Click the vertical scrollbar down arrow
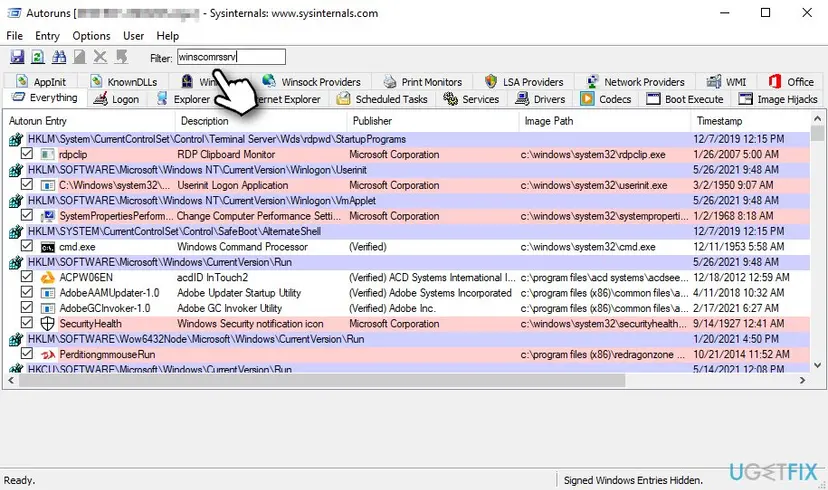The width and height of the screenshot is (828, 490). coord(817,365)
